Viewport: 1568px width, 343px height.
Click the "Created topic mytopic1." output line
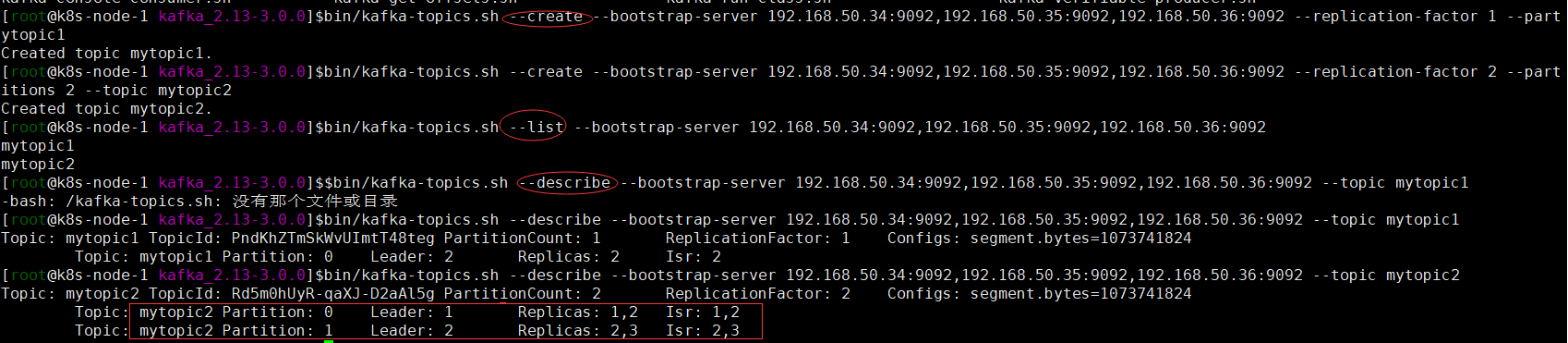[107, 54]
